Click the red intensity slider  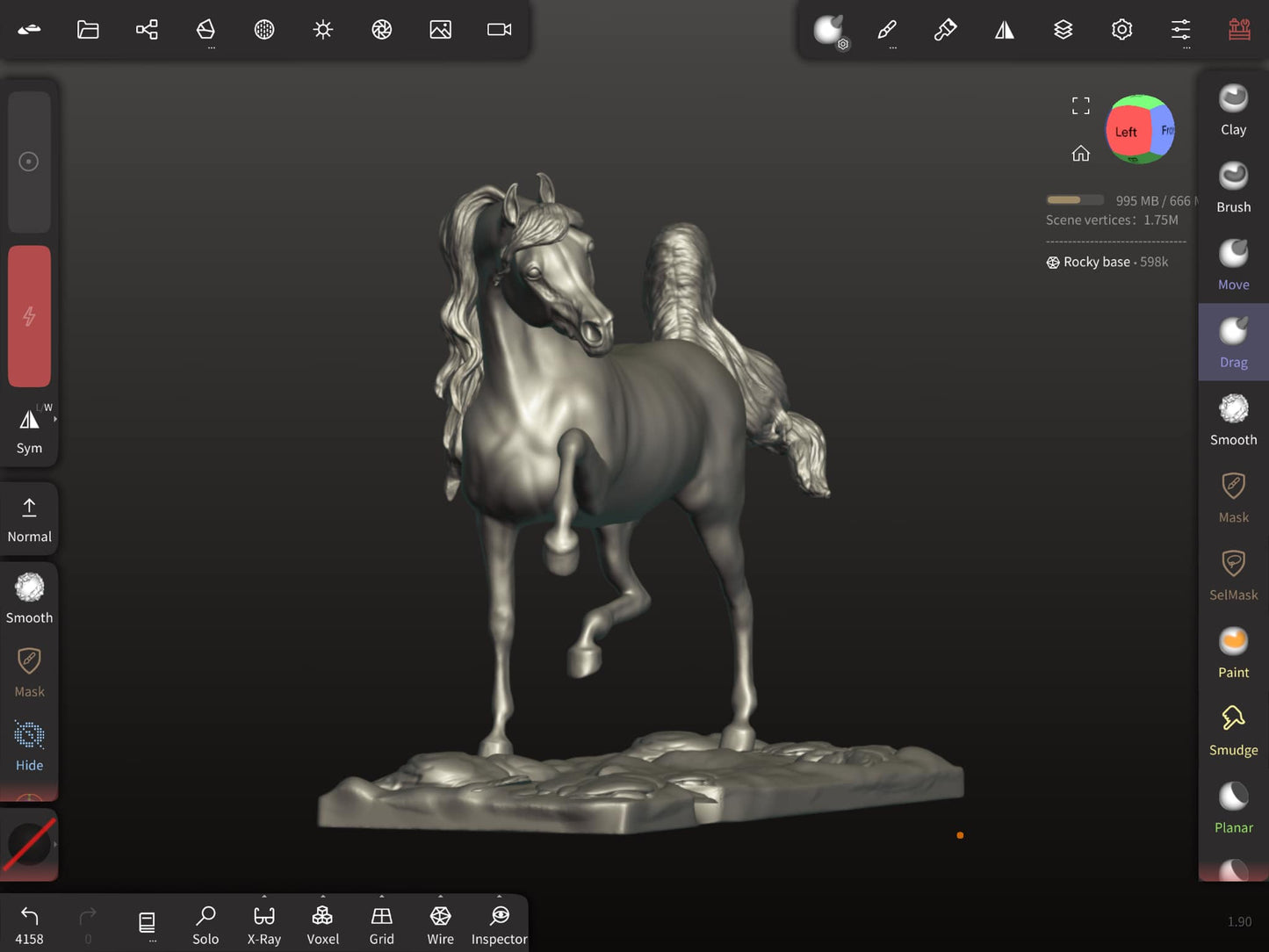coord(29,316)
